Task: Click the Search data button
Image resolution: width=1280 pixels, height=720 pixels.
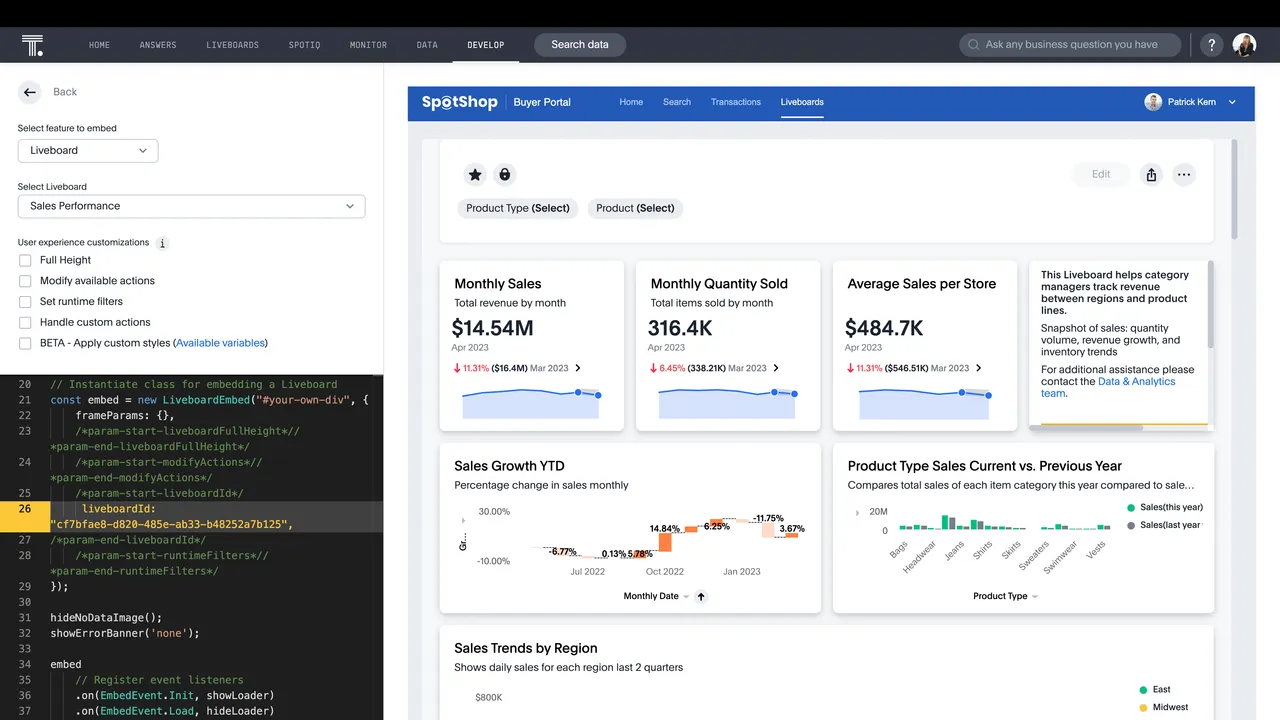Action: point(580,45)
